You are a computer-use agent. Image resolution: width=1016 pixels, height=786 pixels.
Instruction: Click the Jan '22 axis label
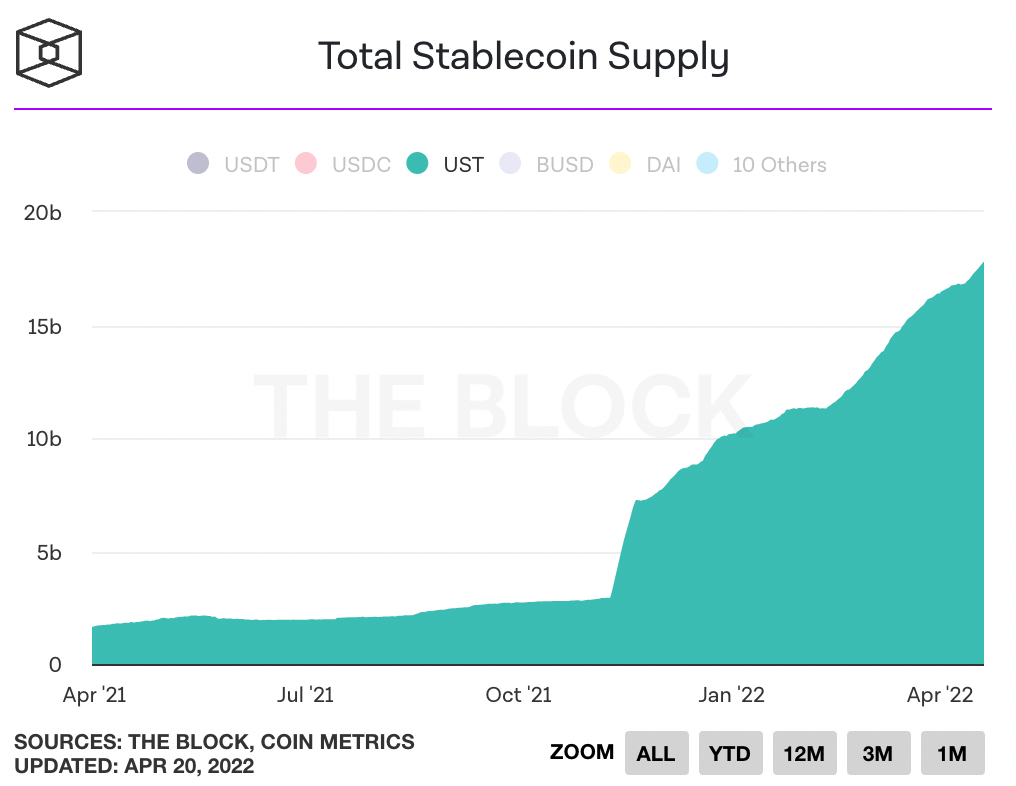731,695
